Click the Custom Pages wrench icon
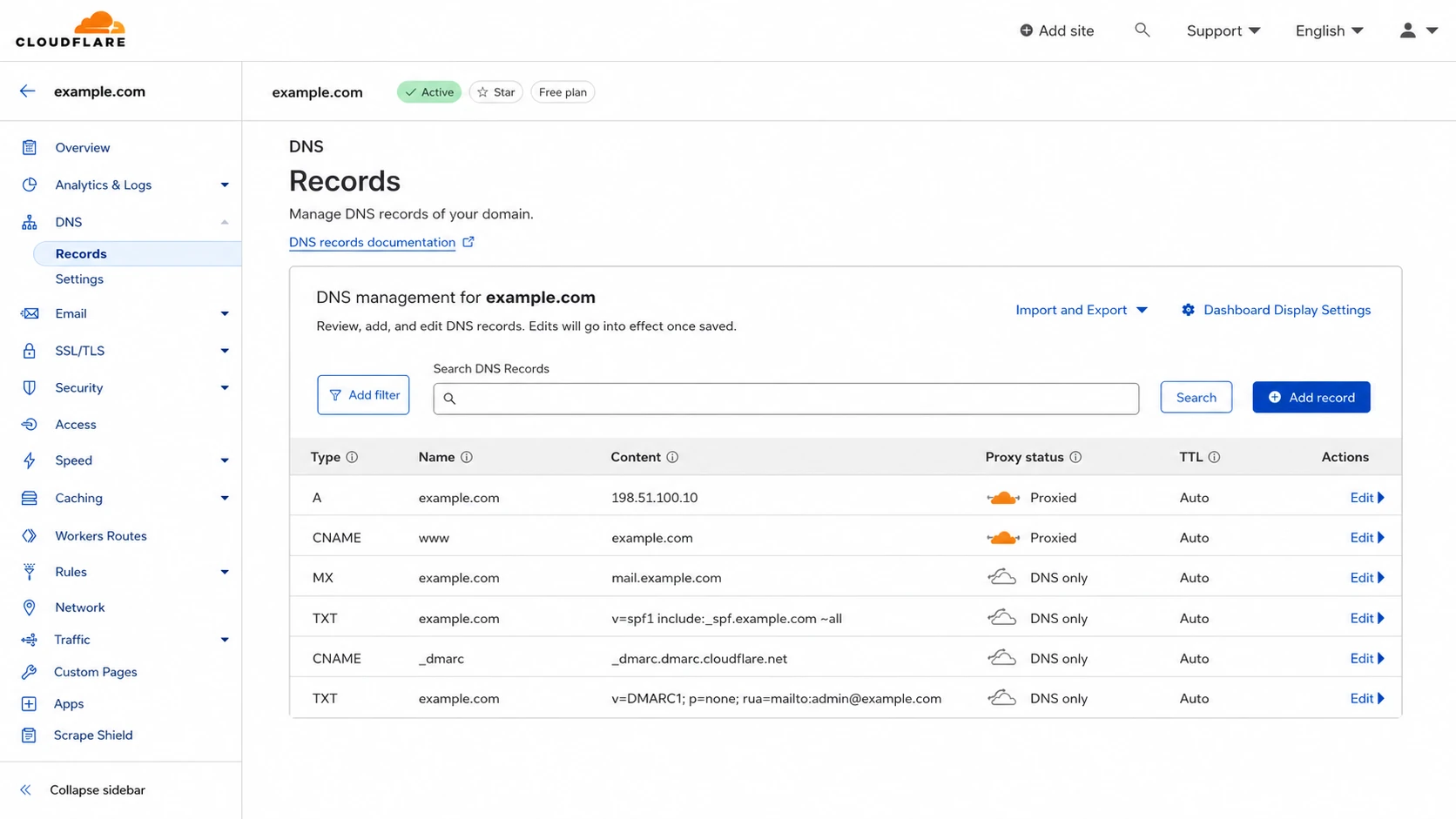 (x=30, y=672)
